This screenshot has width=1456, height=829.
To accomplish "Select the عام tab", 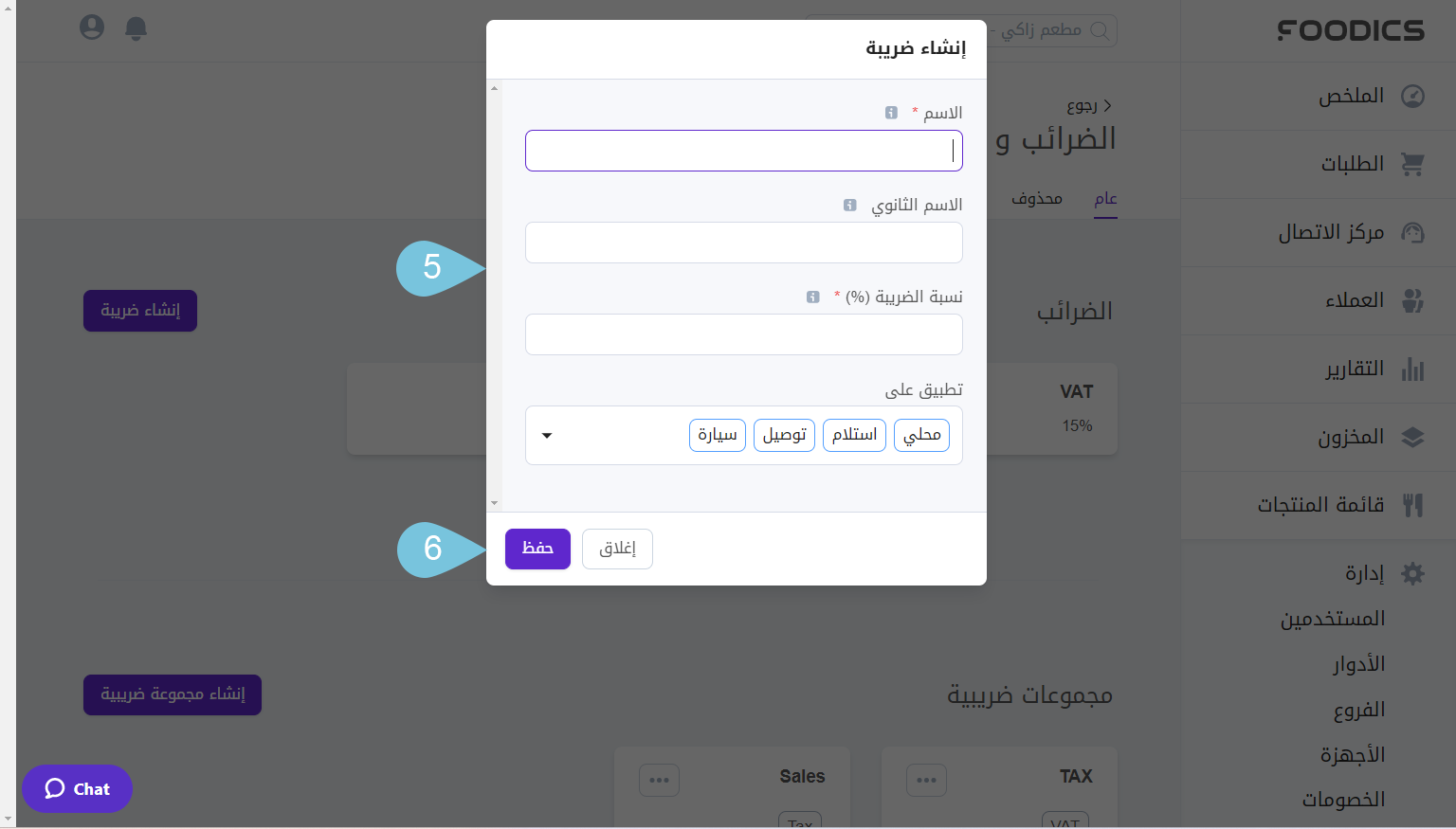I will [x=1105, y=198].
